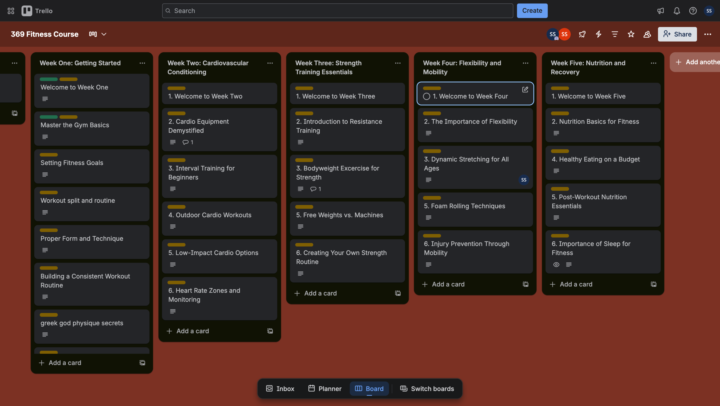
Task: Star the 369 Fitness Course board
Action: point(630,34)
